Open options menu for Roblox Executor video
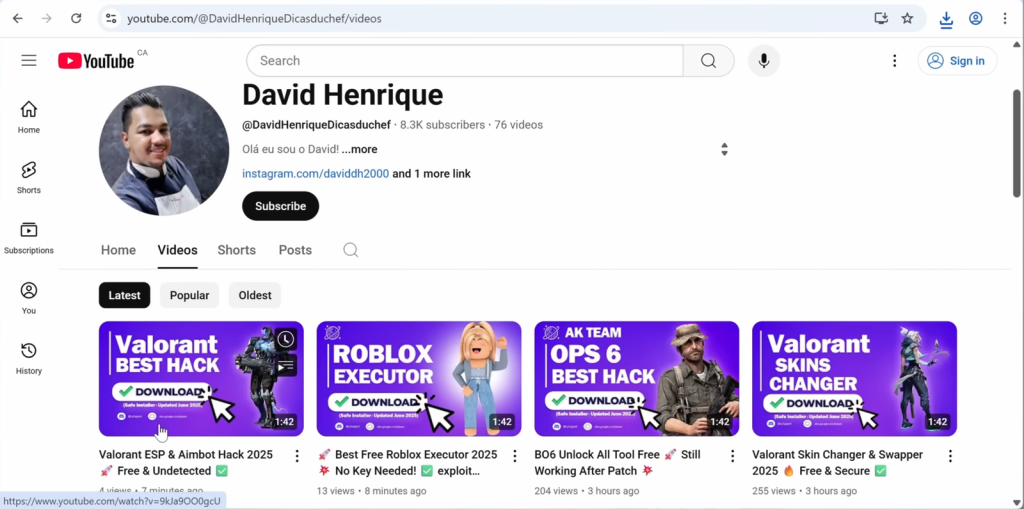Image resolution: width=1024 pixels, height=509 pixels. 515,456
